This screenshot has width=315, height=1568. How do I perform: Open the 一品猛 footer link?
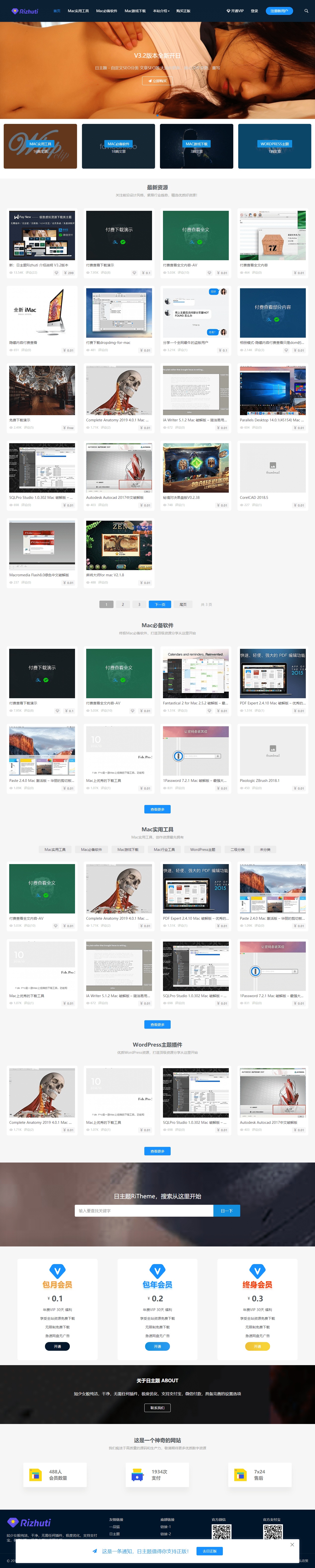pos(115,1527)
